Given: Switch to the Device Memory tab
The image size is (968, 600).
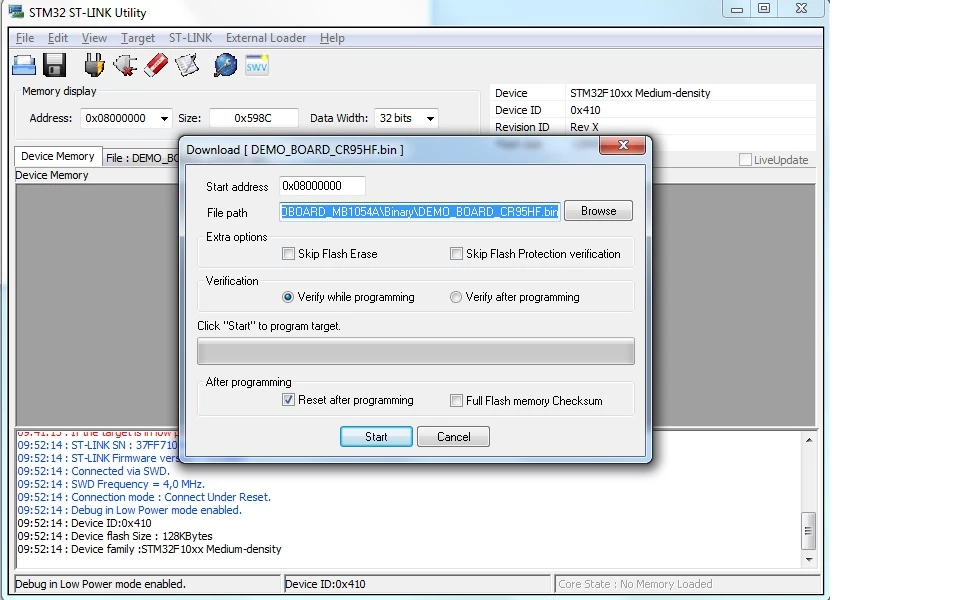Looking at the screenshot, I should point(57,156).
